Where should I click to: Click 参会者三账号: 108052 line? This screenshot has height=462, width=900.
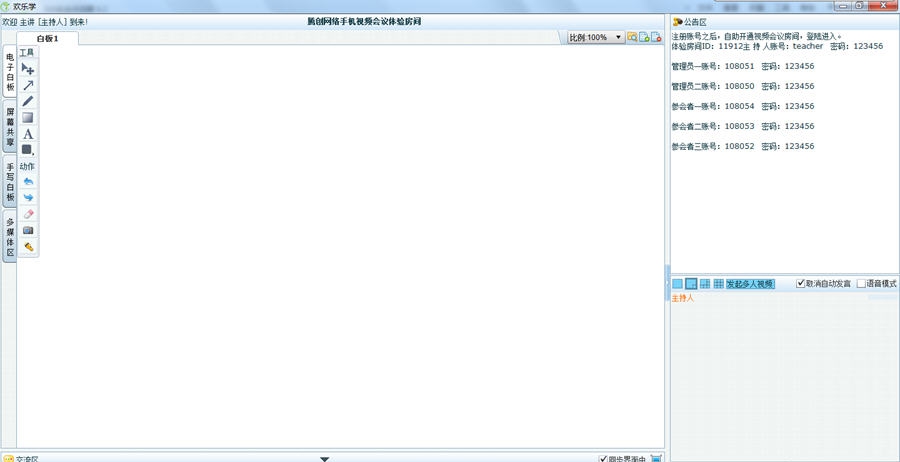tap(743, 146)
